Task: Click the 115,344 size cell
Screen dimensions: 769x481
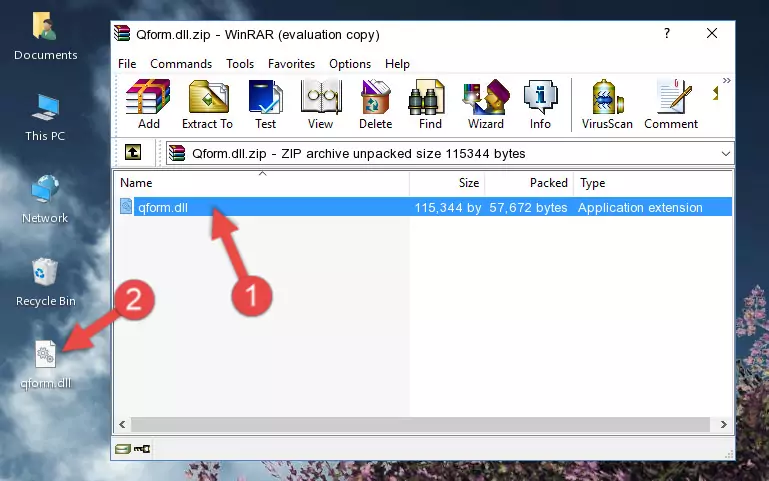Action: [x=448, y=207]
